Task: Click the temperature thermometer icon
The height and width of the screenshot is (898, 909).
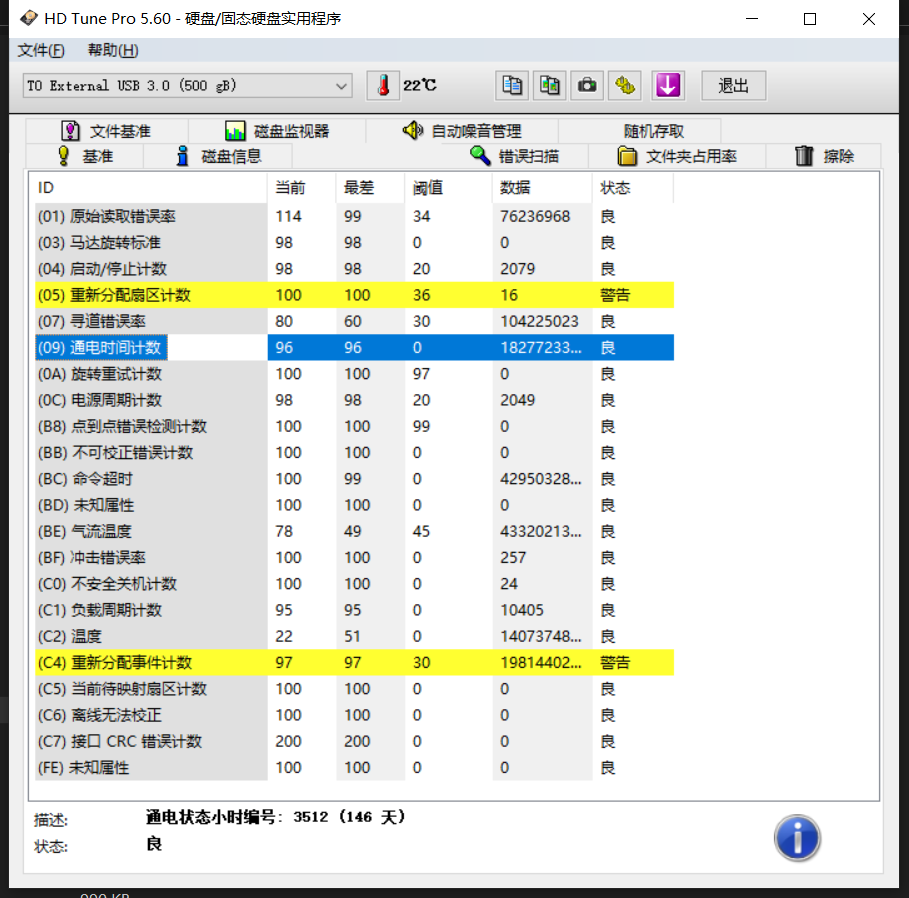Action: coord(383,86)
